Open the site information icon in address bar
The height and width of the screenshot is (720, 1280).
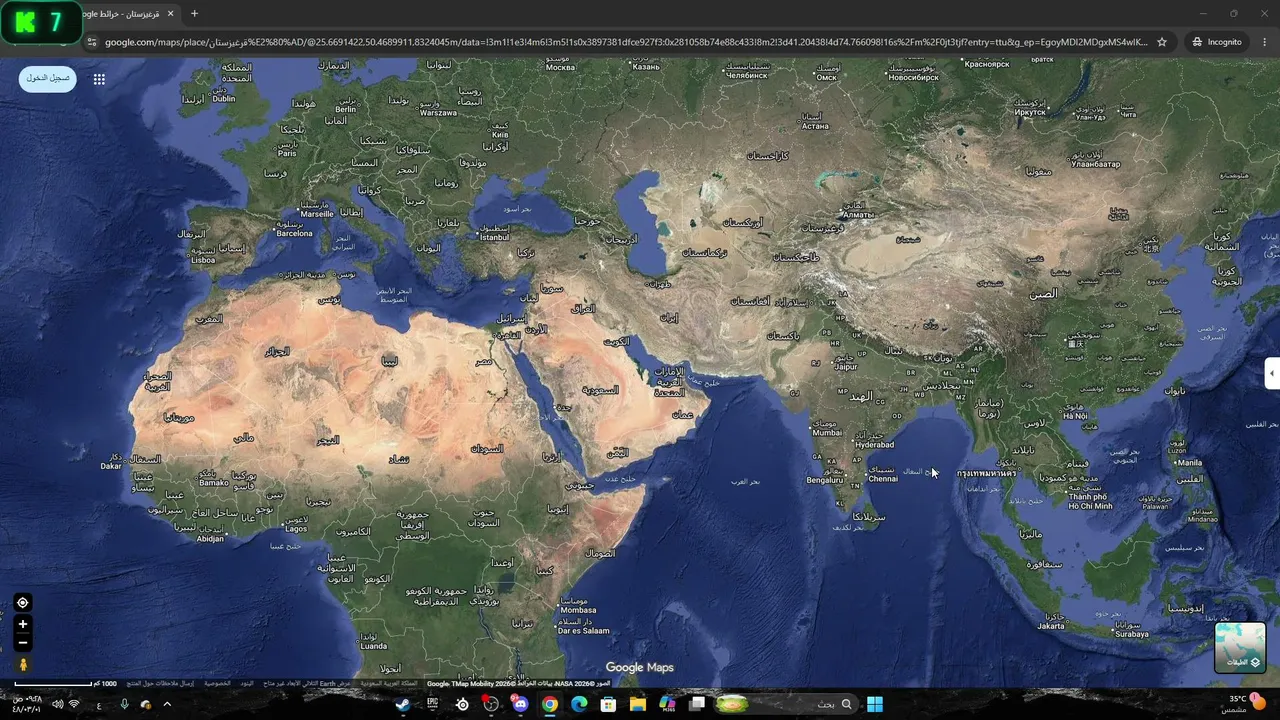tap(92, 42)
